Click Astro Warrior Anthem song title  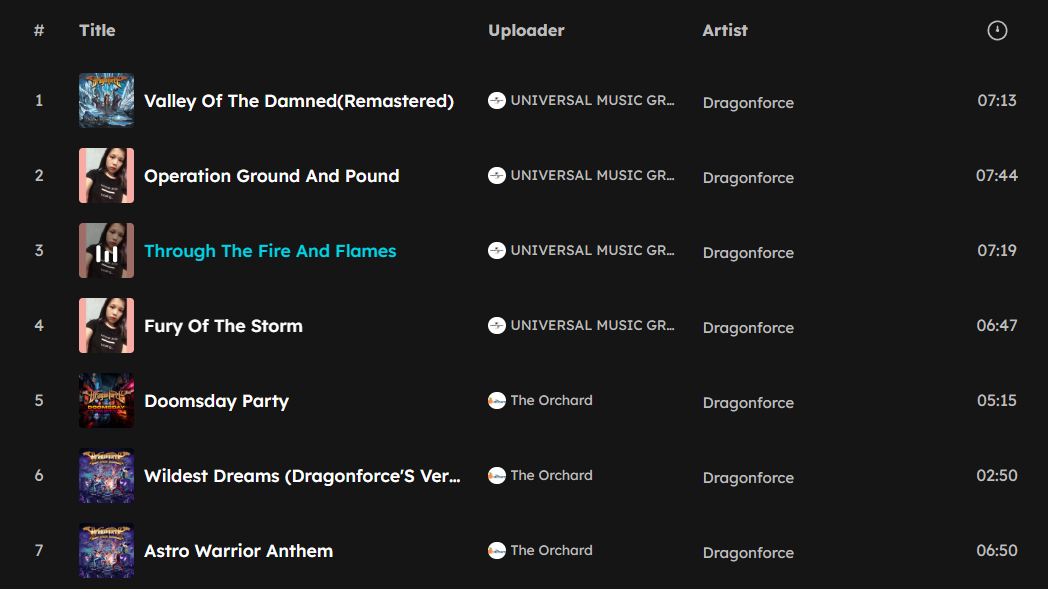238,551
